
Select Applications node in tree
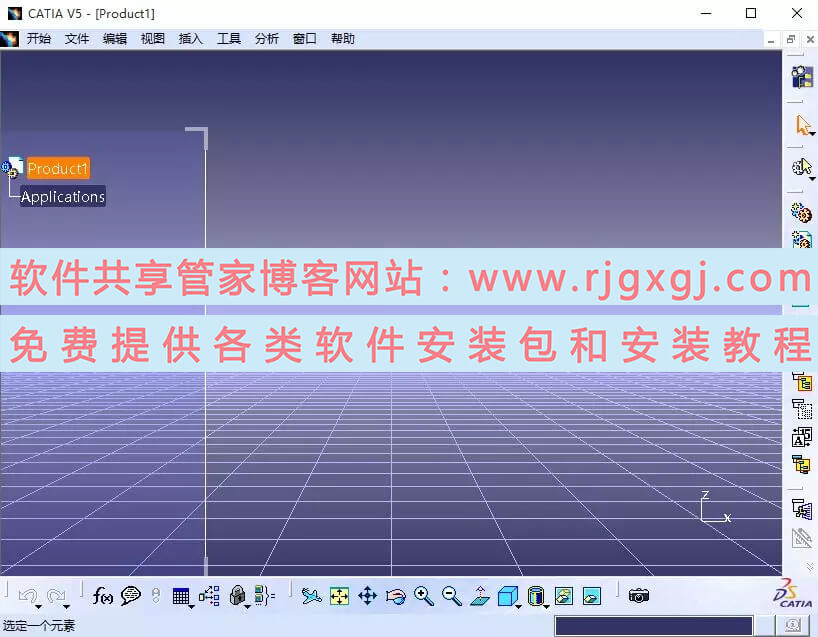[63, 197]
